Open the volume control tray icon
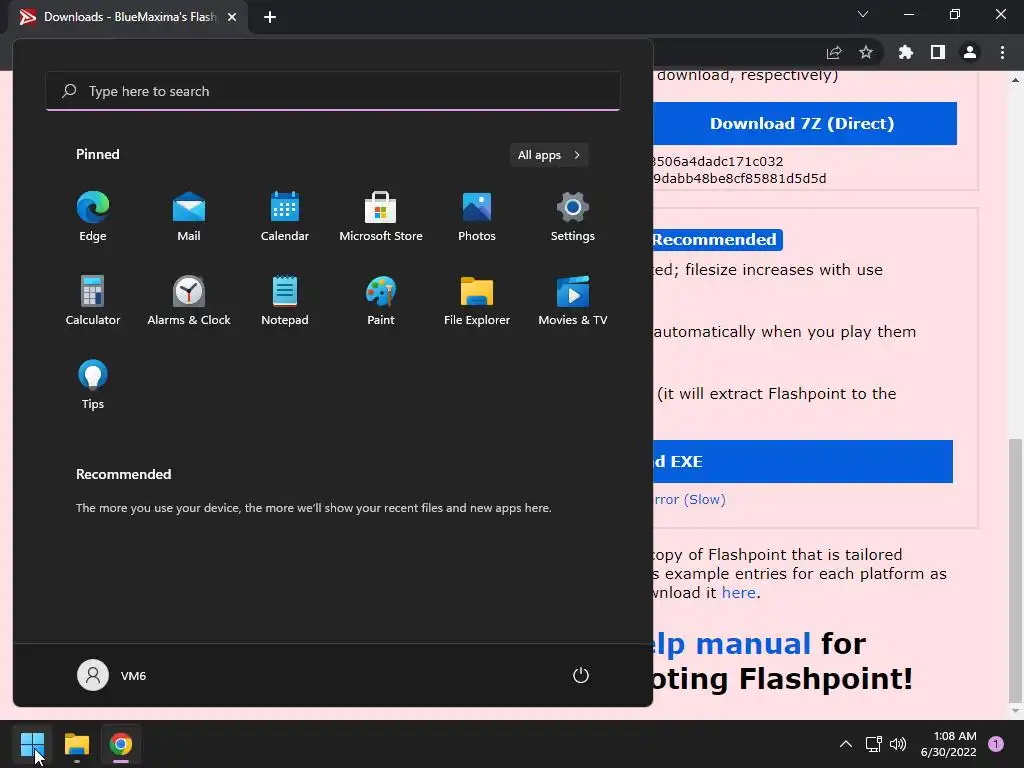This screenshot has width=1024, height=768. point(898,744)
